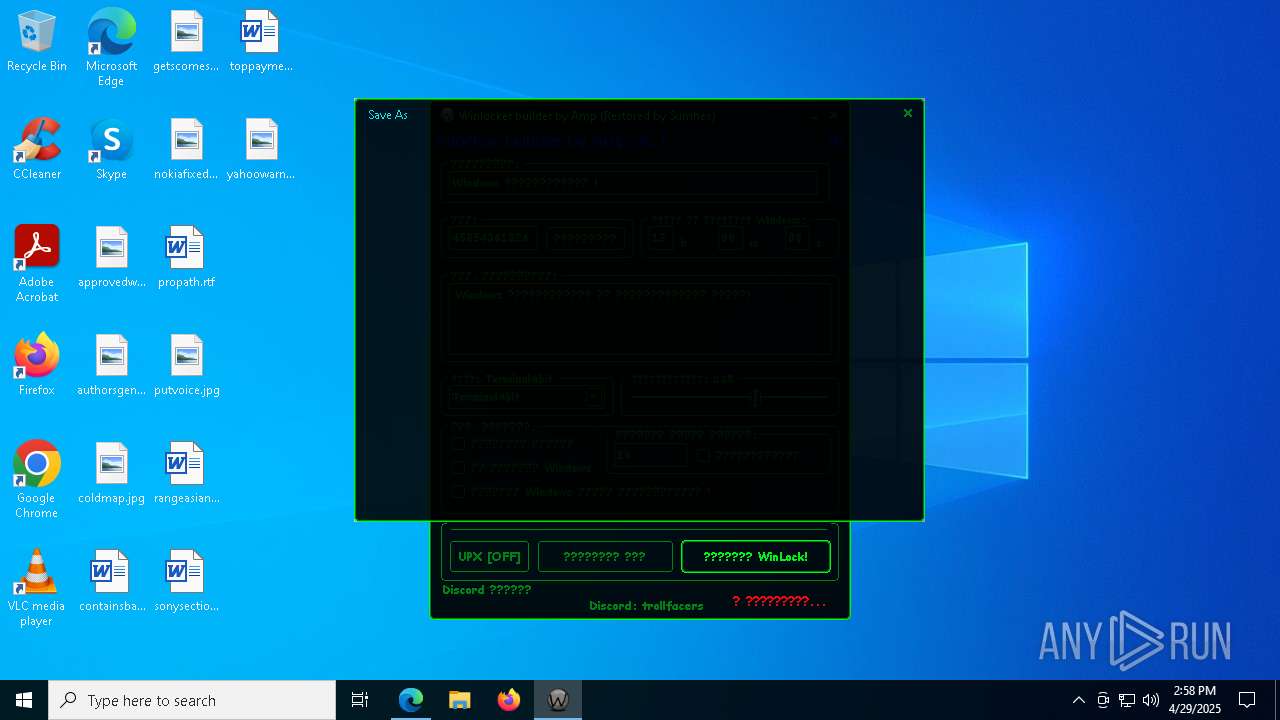1280x720 pixels.
Task: Select the Firefox desktop shortcut
Action: [x=37, y=366]
